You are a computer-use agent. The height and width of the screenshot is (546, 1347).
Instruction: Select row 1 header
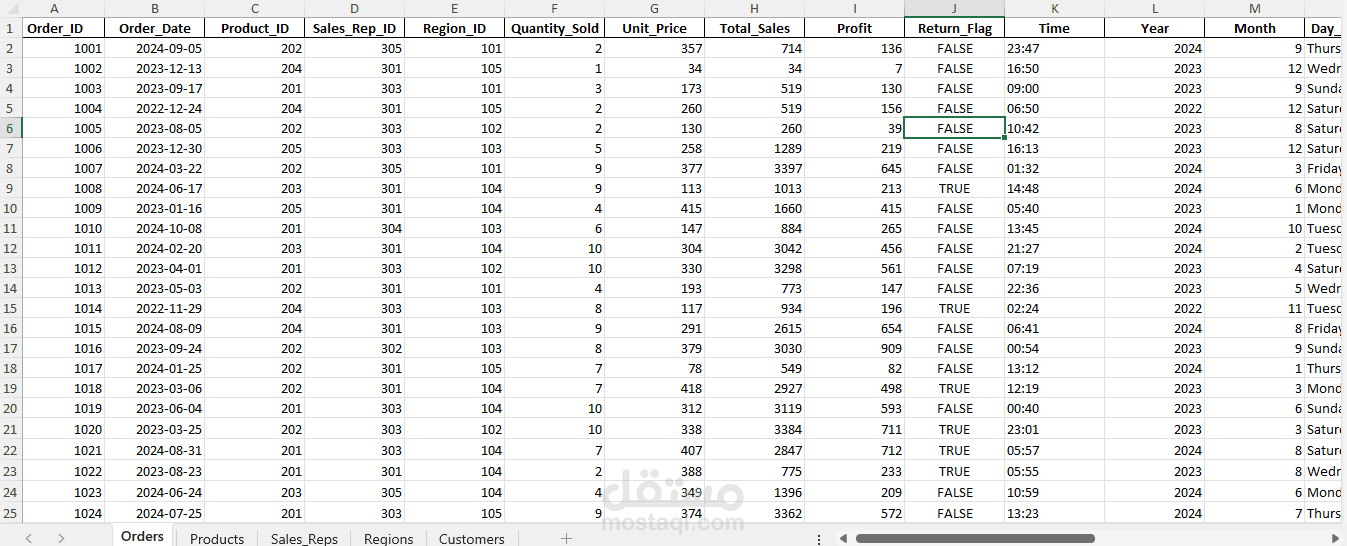tap(11, 28)
